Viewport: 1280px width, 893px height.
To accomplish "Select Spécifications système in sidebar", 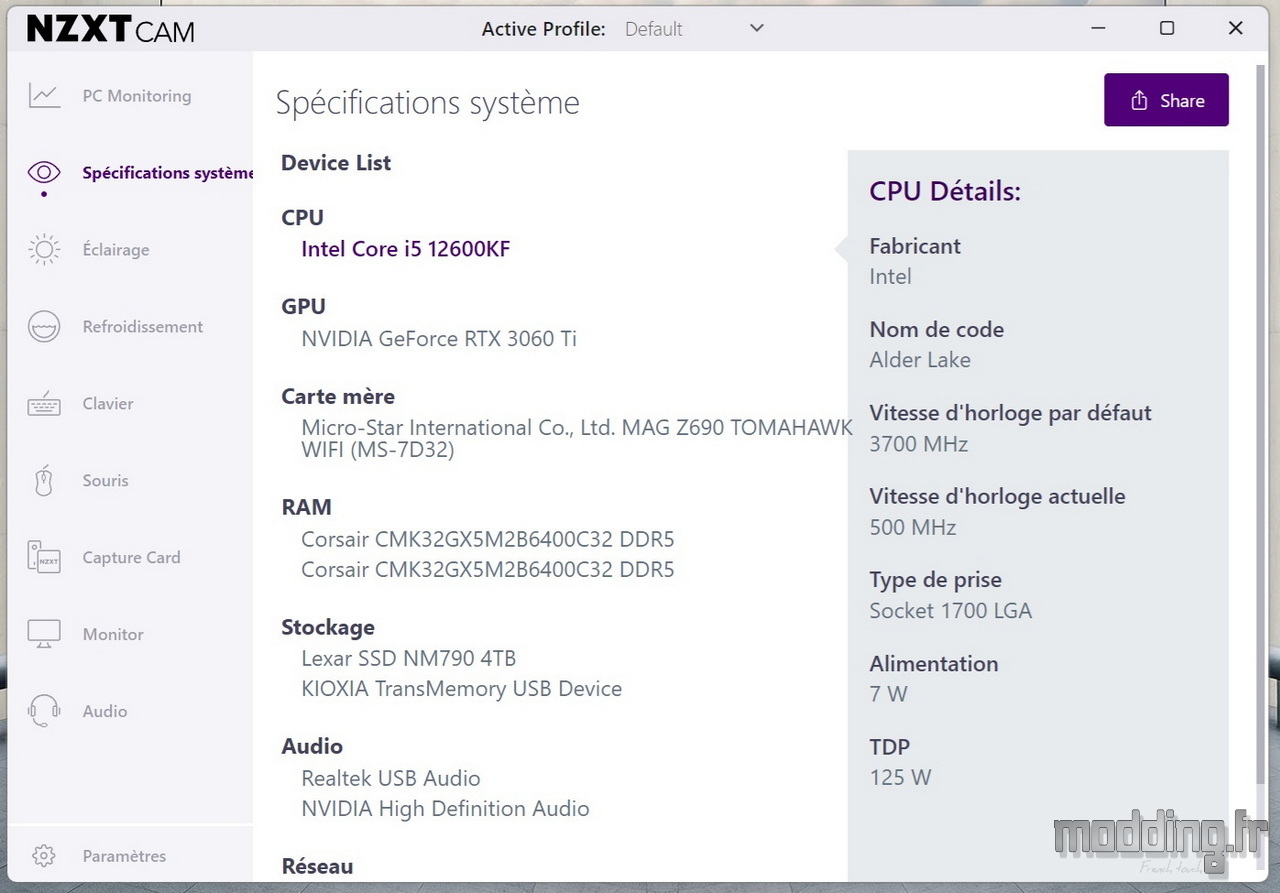I will (167, 173).
